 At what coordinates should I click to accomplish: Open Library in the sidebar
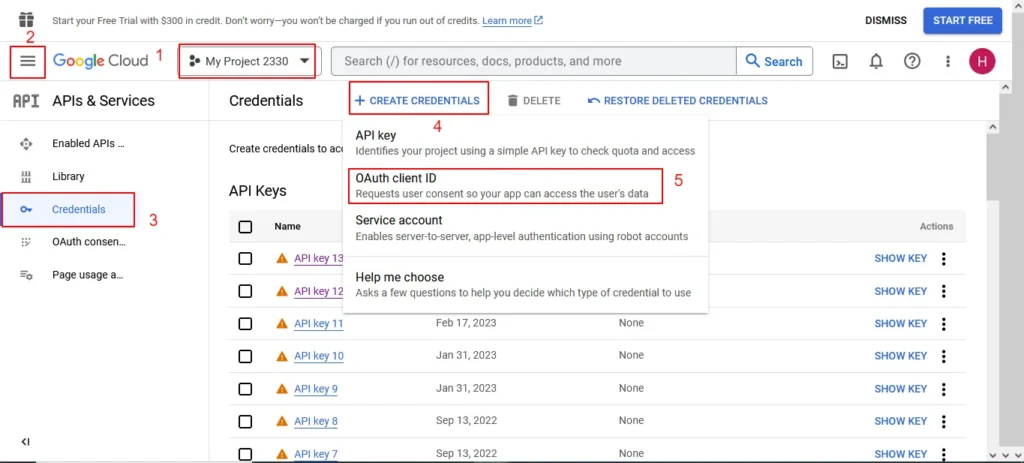(68, 176)
